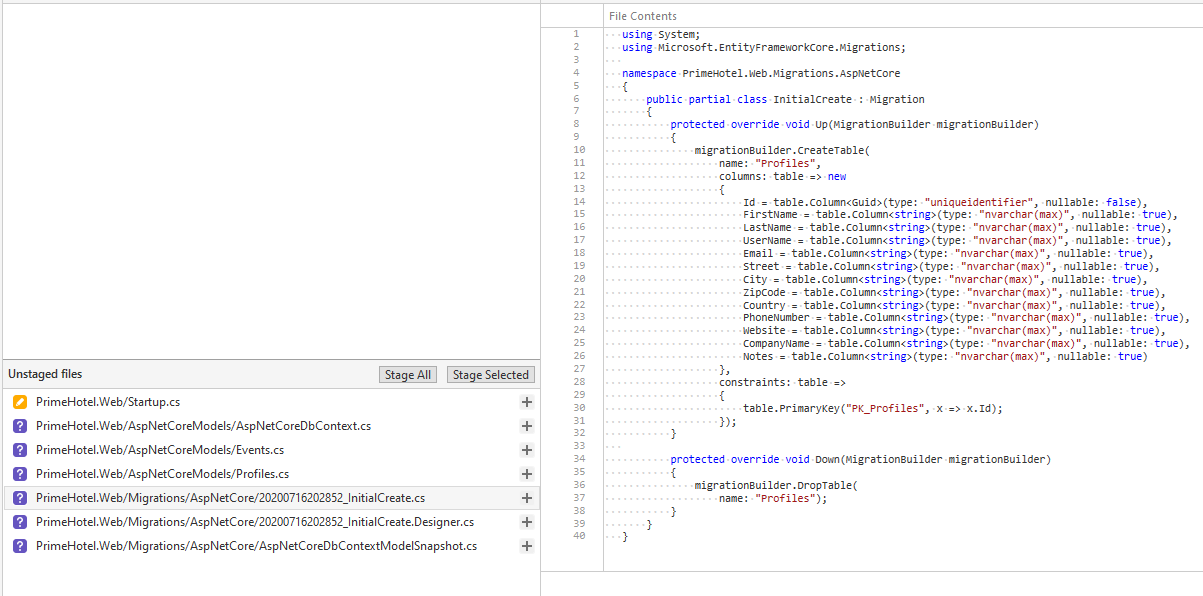
Task: Select 20200716202852_InitialCreate.cs file row
Action: [271, 498]
